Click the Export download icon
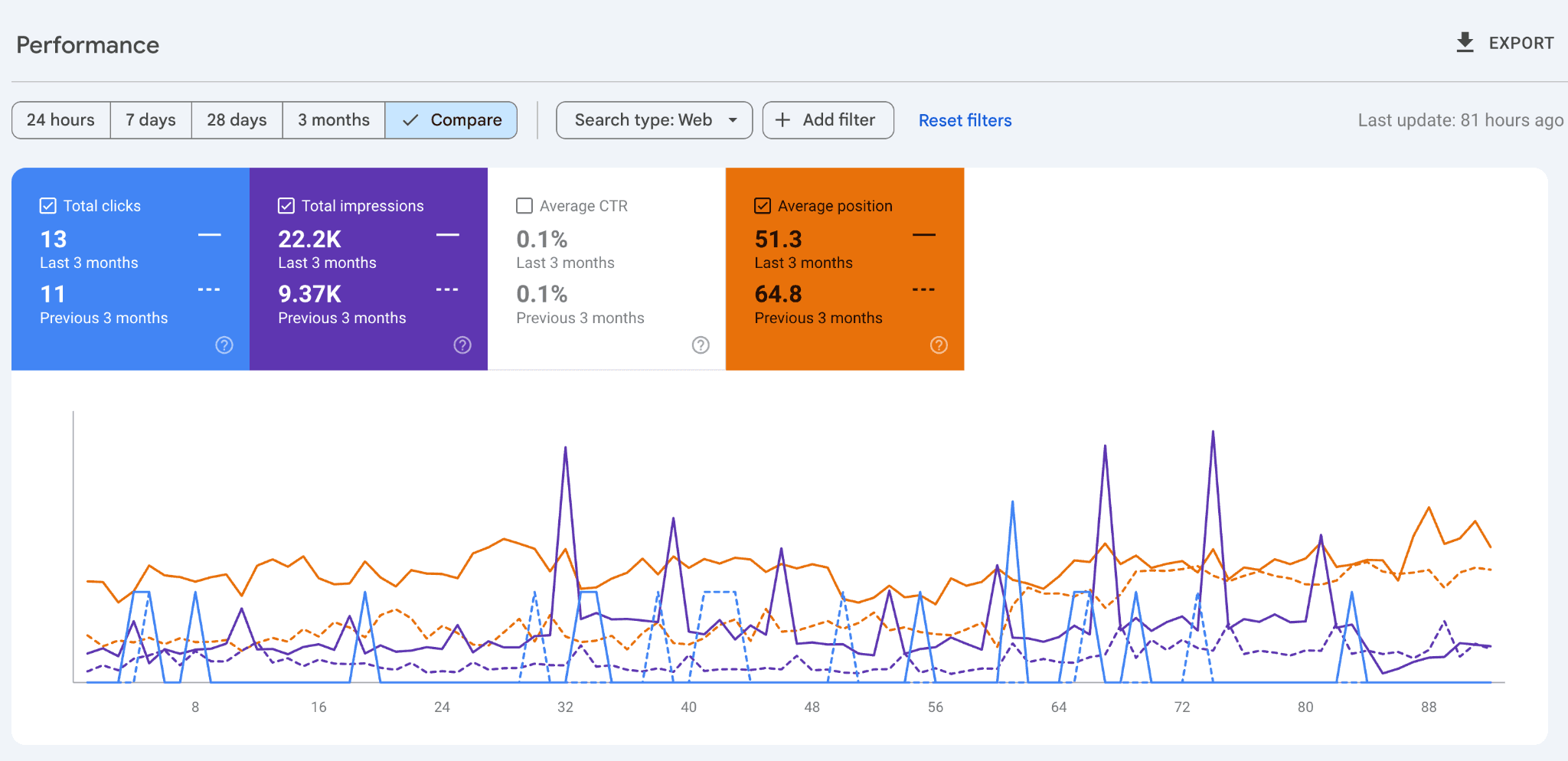Screen dimensions: 1568x761 click(x=1464, y=43)
